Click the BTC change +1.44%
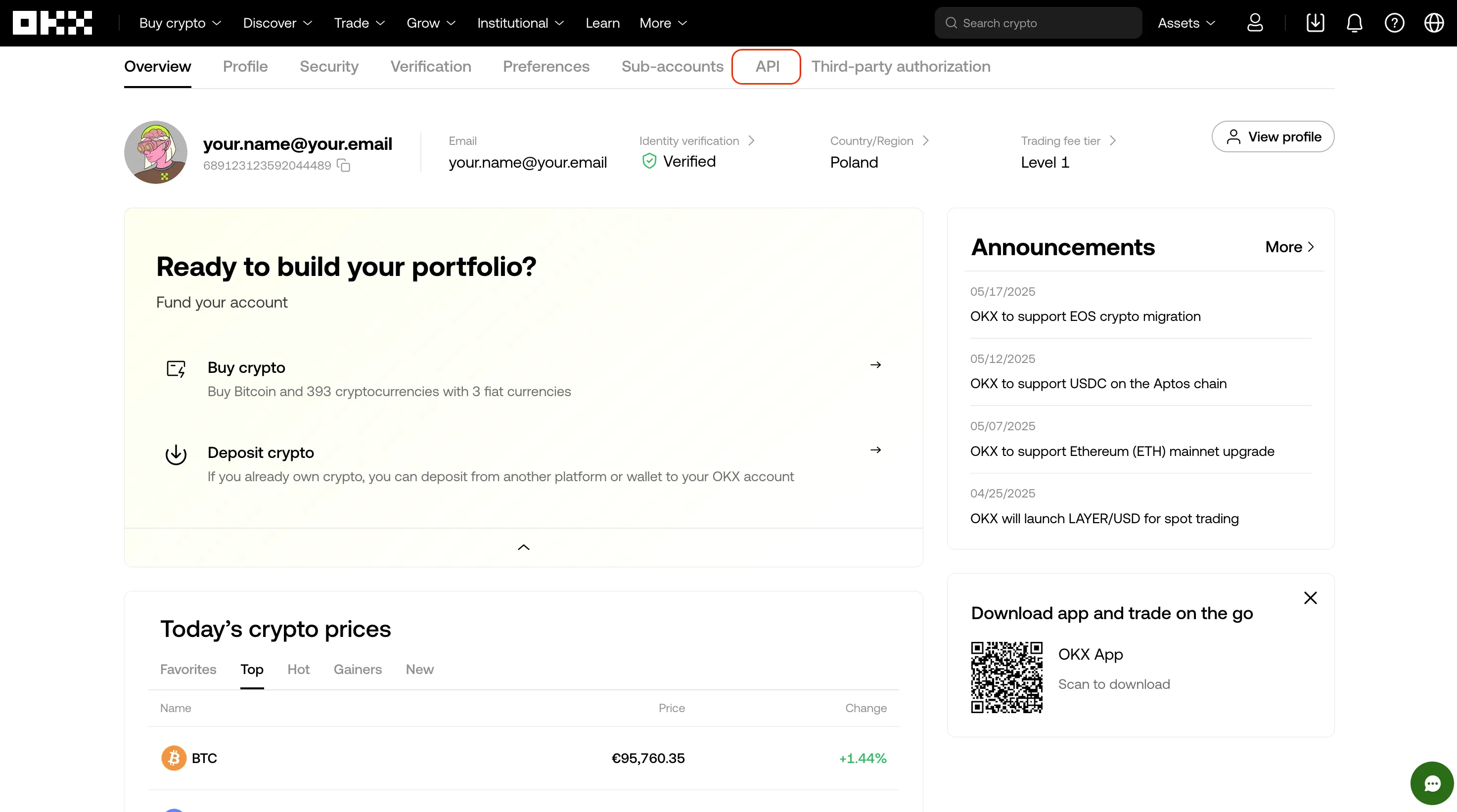Screen dimensions: 1457x812 click(863, 758)
